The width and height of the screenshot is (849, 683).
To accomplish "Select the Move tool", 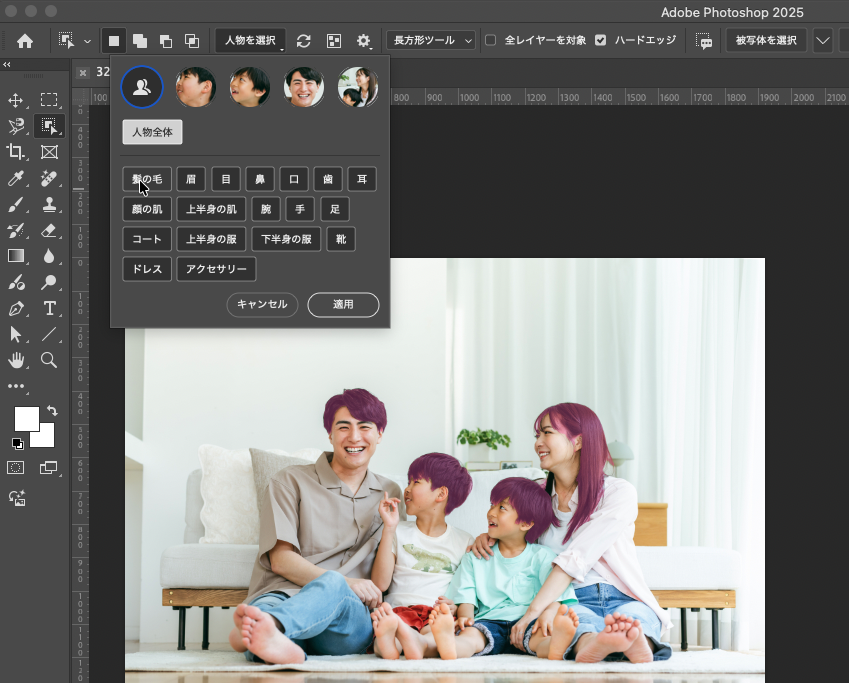I will (x=16, y=100).
